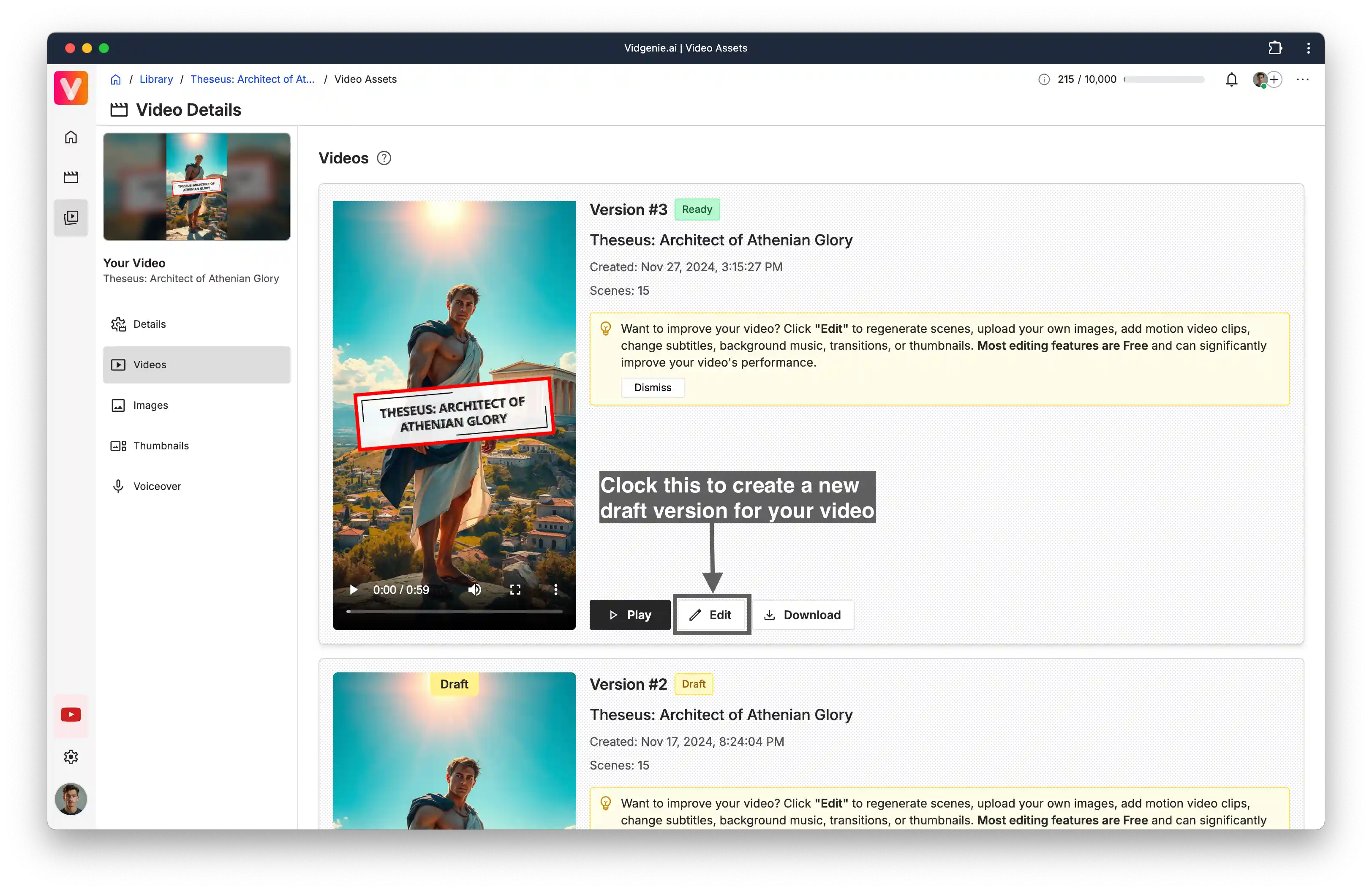The image size is (1372, 892).
Task: Open the video assets library sidebar icon
Action: tap(71, 217)
